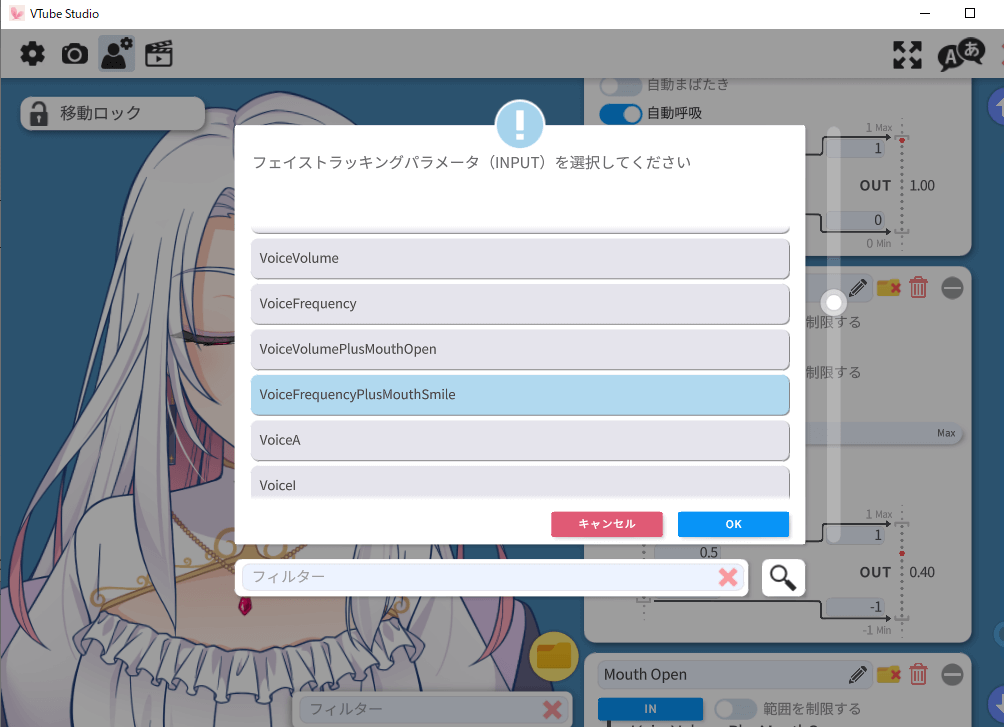Image resolution: width=1004 pixels, height=727 pixels.
Task: Open the model settings person icon
Action: 117,53
